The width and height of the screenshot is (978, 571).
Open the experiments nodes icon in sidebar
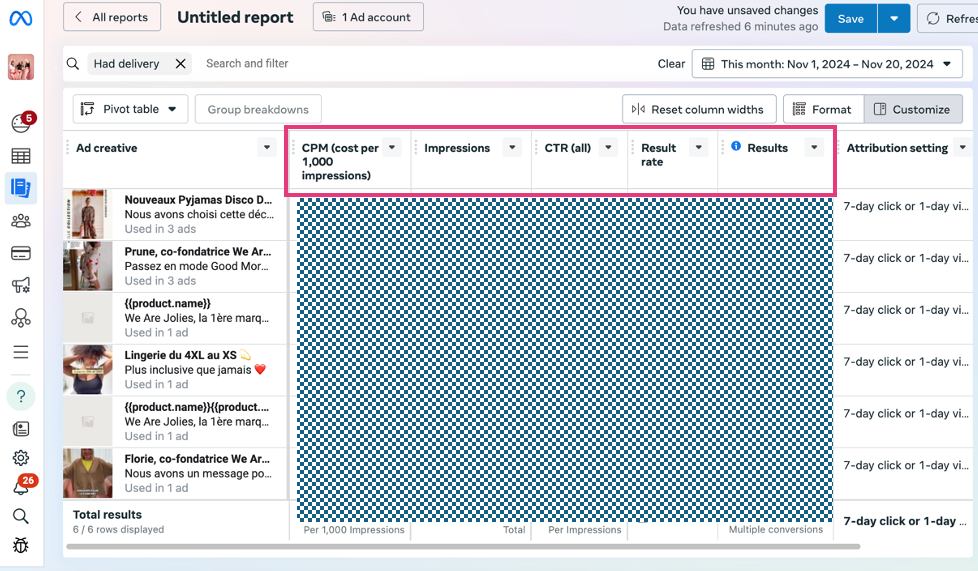[x=21, y=318]
